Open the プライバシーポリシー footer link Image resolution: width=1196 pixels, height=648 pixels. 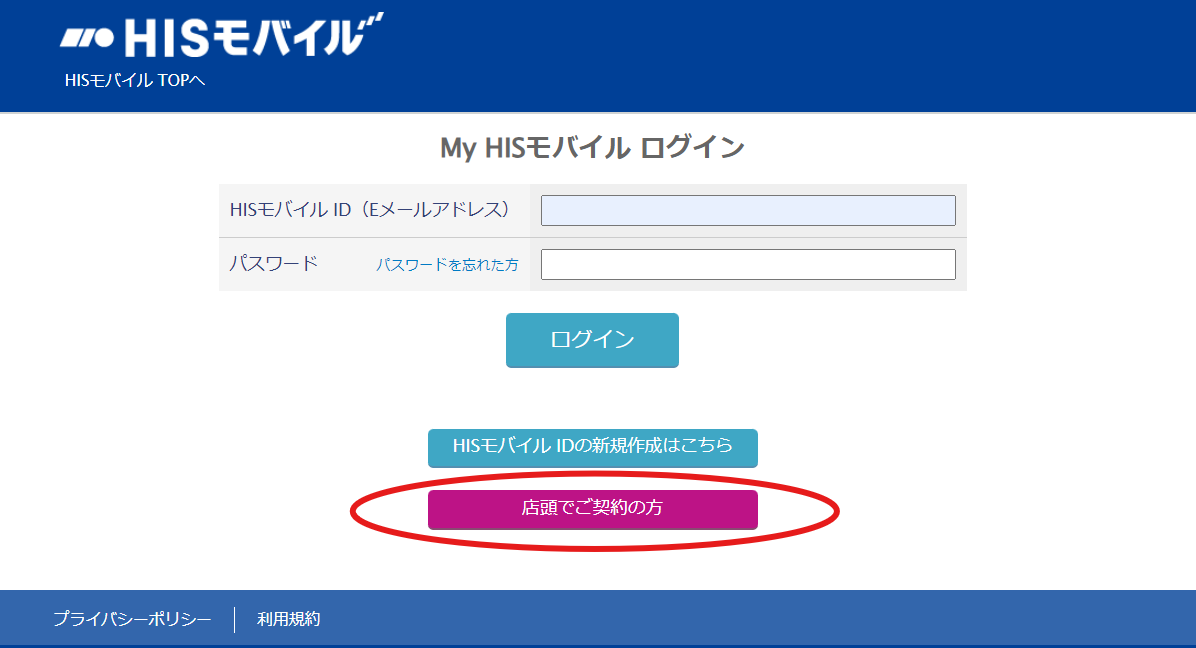pos(132,619)
